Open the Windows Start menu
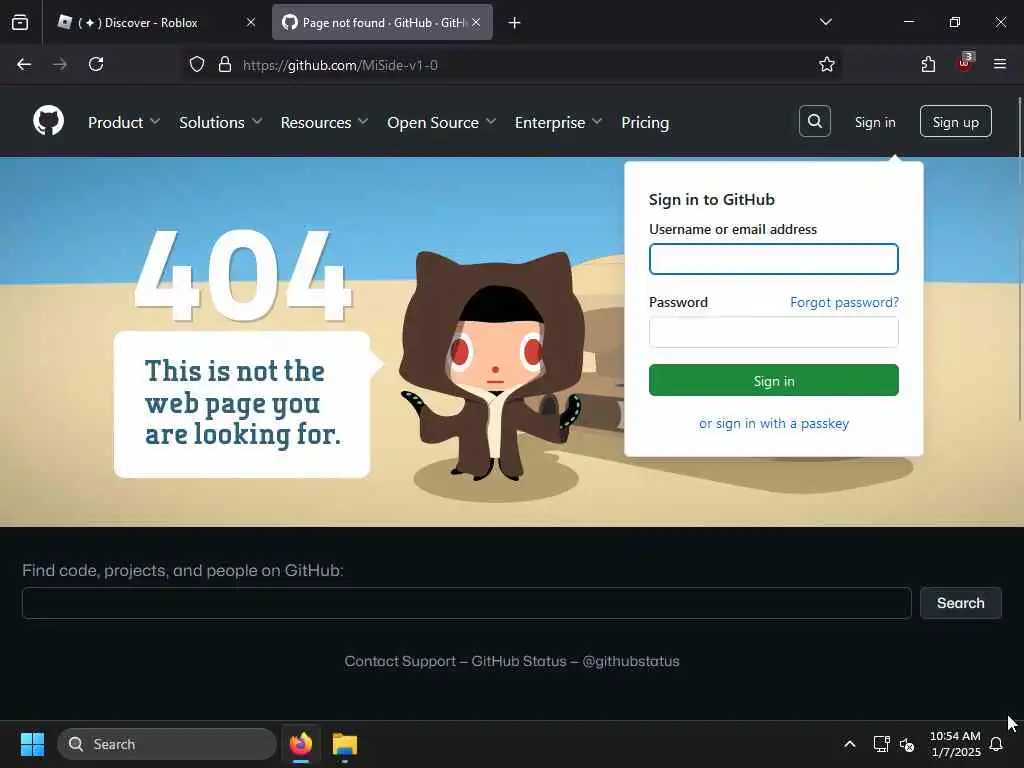Screen dimensions: 1024x768 (32, 744)
